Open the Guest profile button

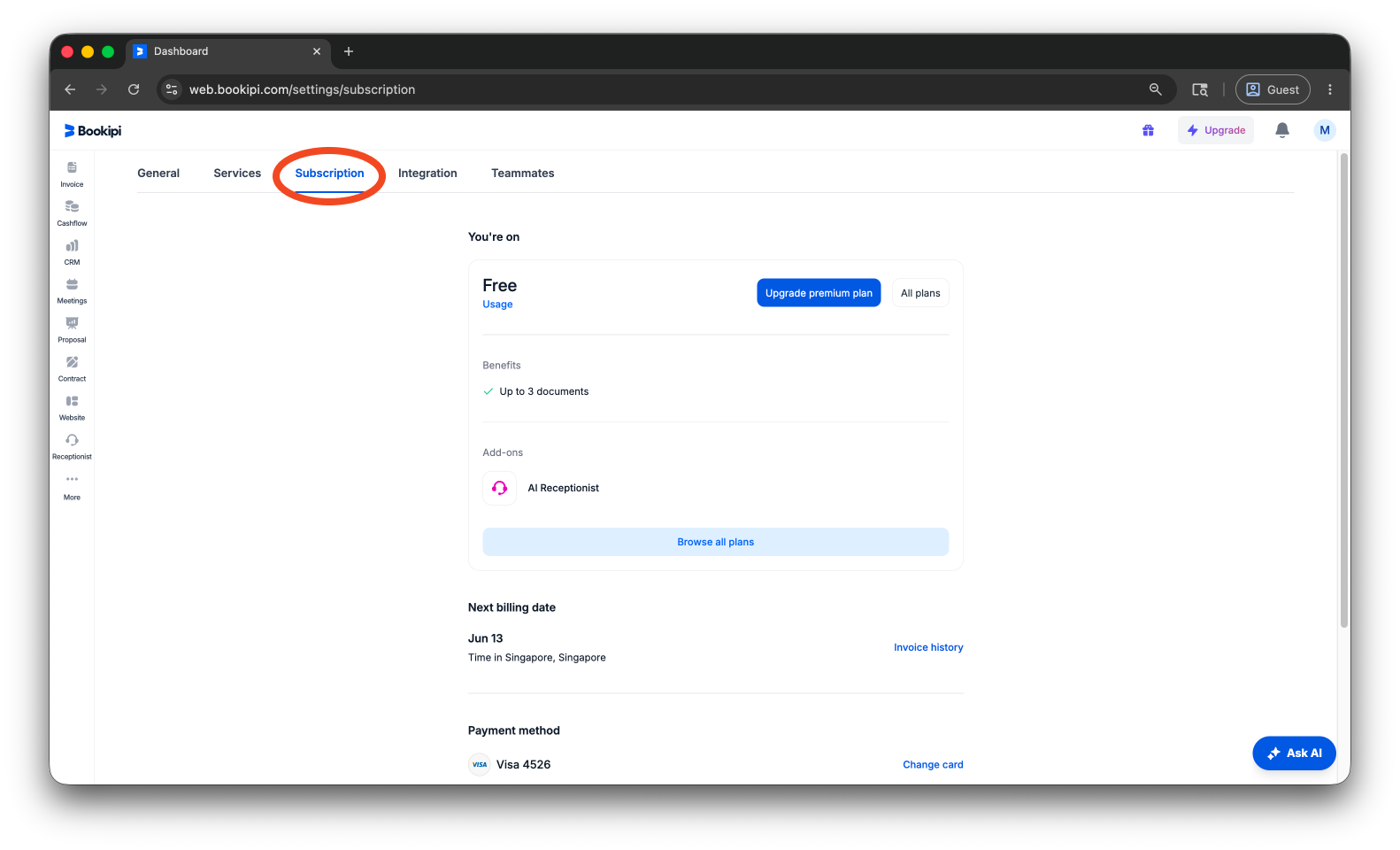click(x=1273, y=89)
